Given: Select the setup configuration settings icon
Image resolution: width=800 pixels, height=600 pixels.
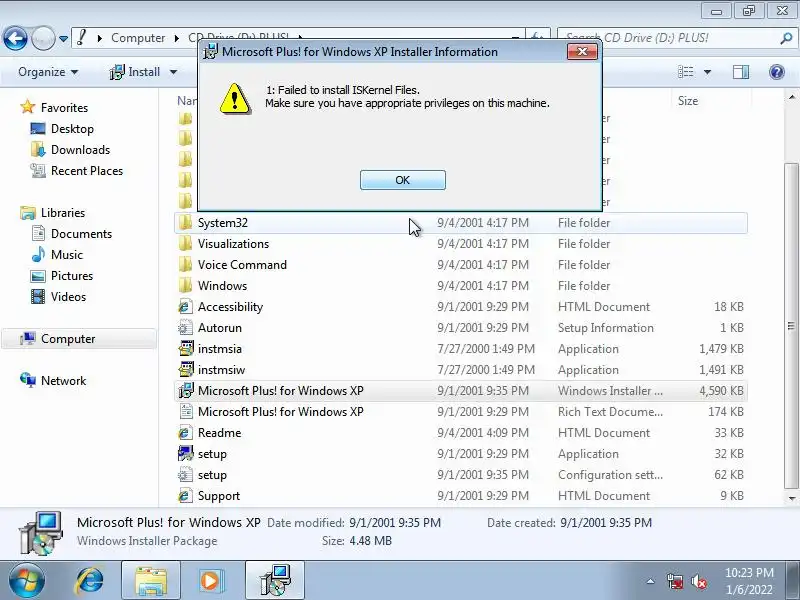Looking at the screenshot, I should [x=186, y=474].
